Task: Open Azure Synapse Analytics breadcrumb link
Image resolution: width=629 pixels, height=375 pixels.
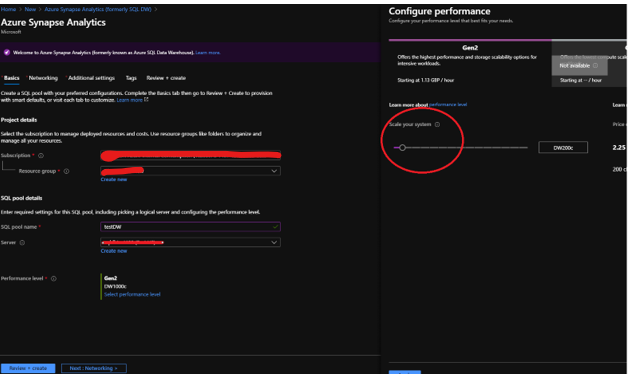Action: (x=98, y=9)
